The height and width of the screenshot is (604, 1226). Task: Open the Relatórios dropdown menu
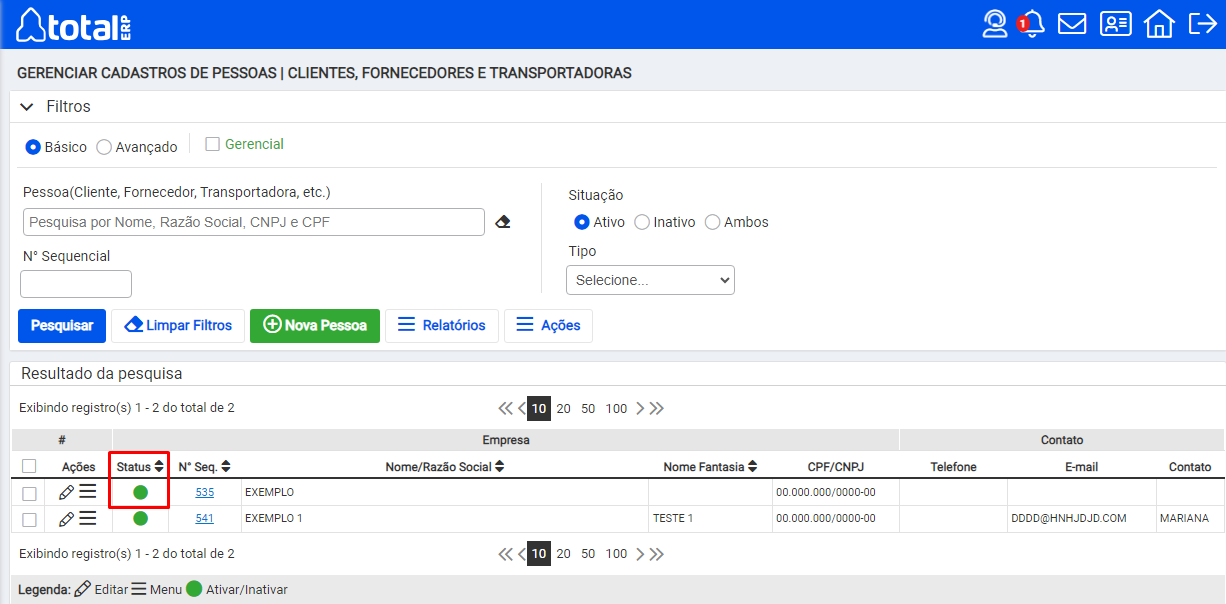442,325
